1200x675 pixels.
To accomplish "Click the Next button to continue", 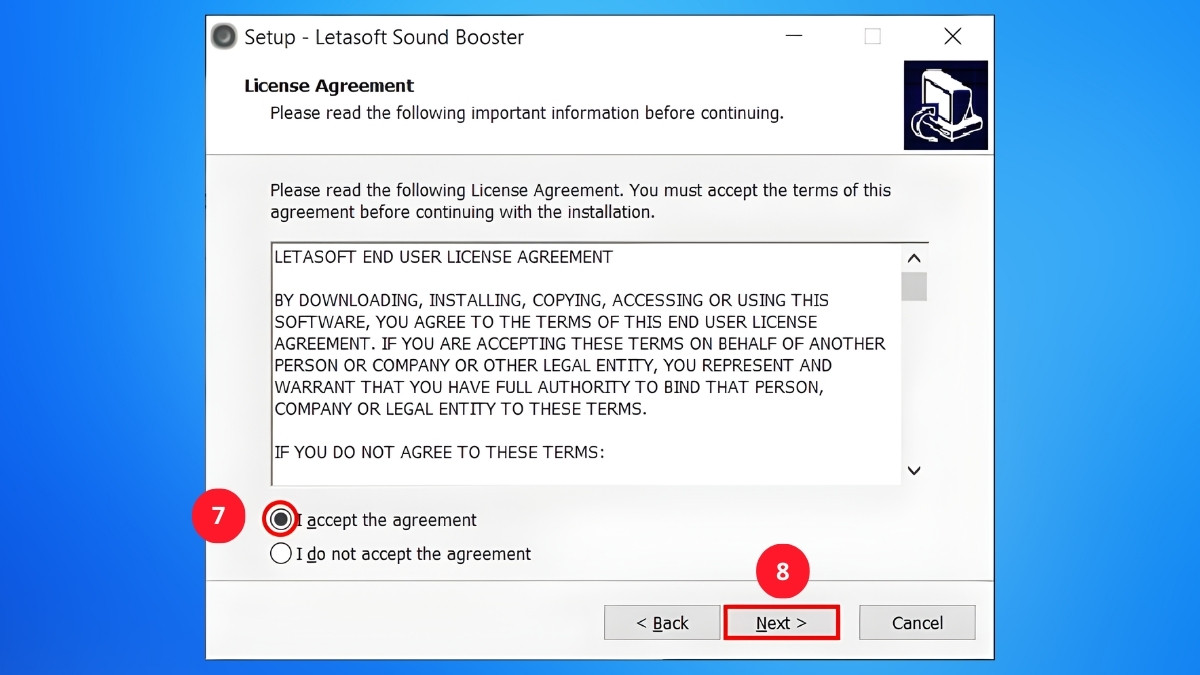I will pos(781,622).
